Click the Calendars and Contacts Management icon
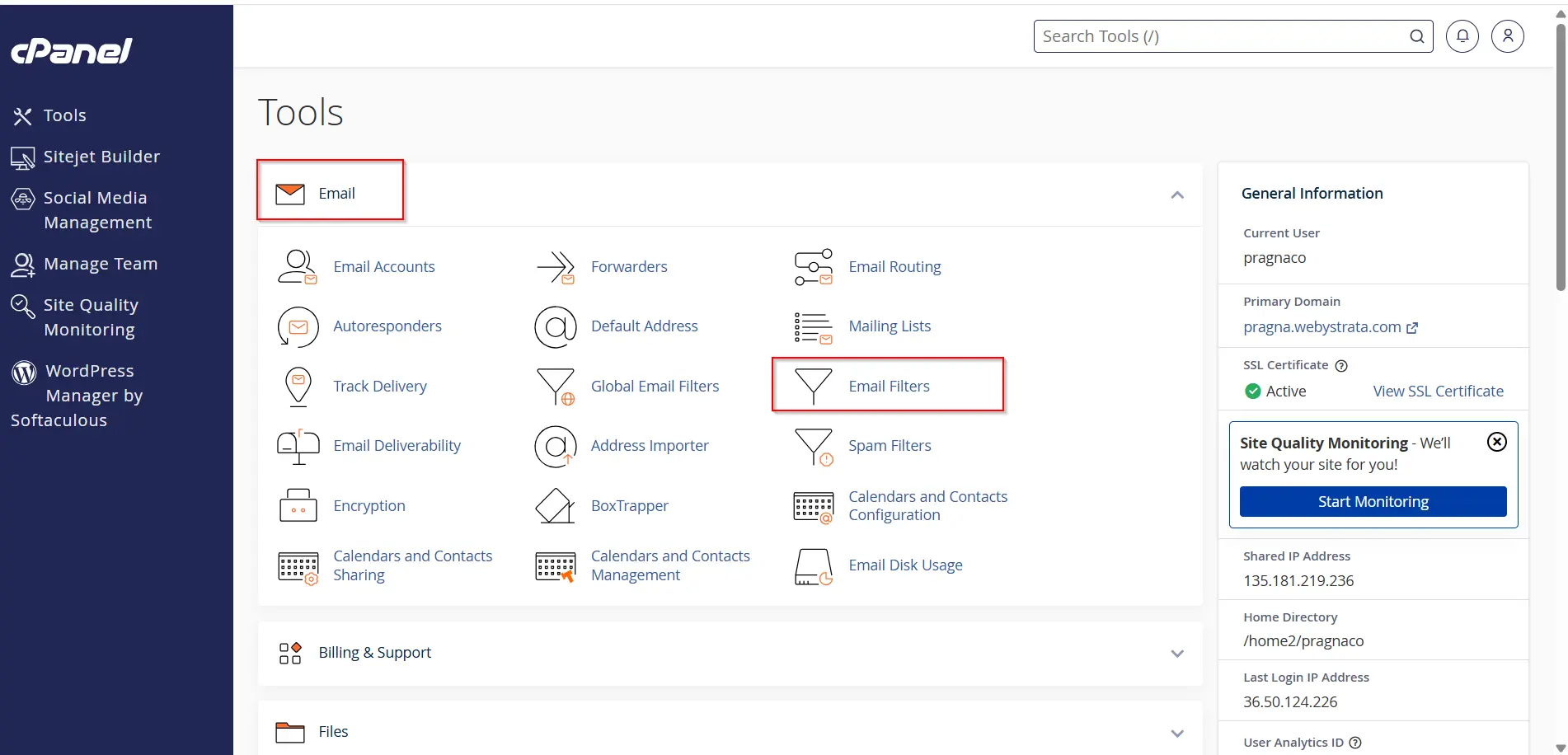The width and height of the screenshot is (1568, 755). point(556,567)
